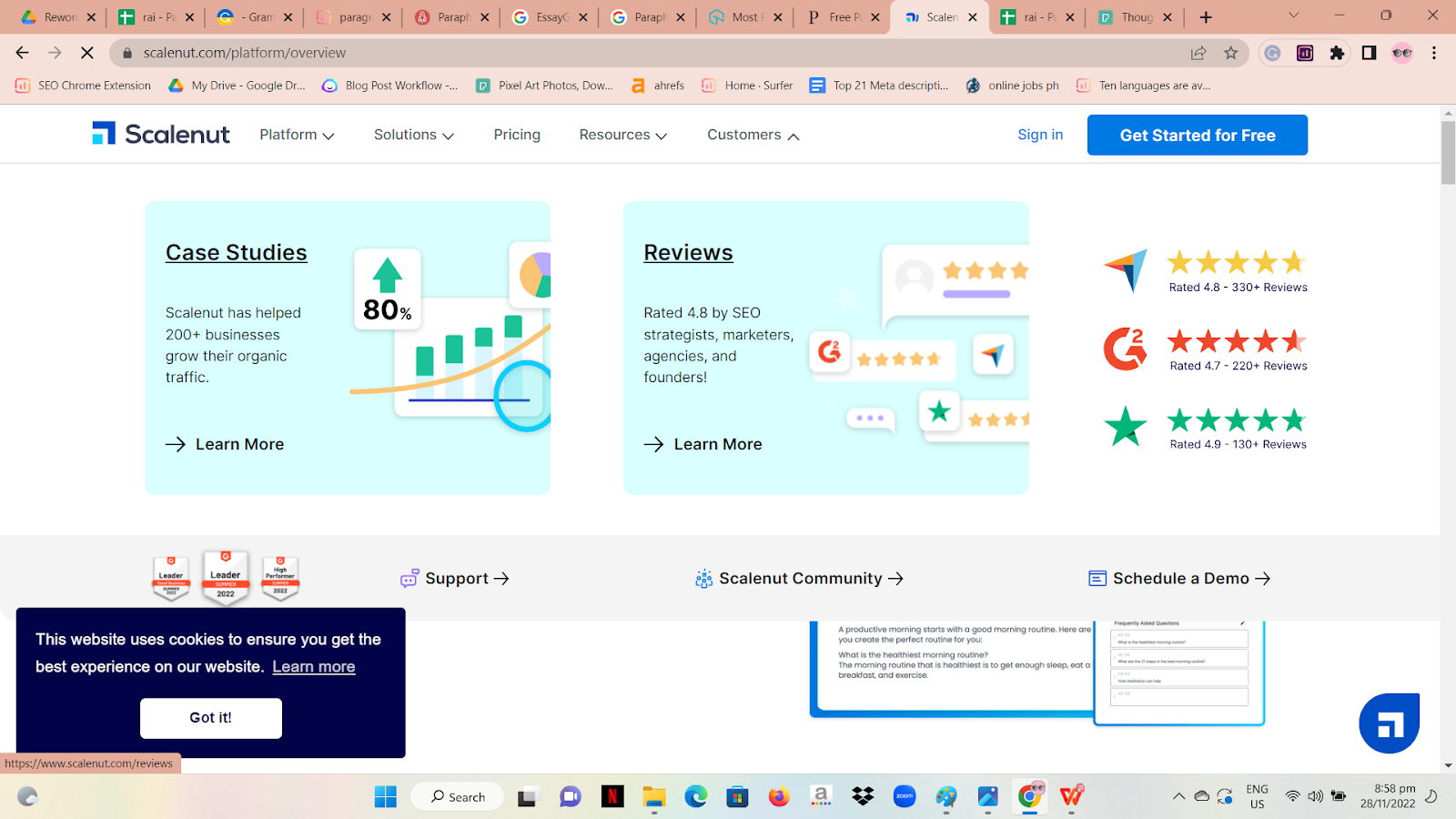Open File Explorer from the taskbar
The image size is (1456, 819).
[654, 797]
